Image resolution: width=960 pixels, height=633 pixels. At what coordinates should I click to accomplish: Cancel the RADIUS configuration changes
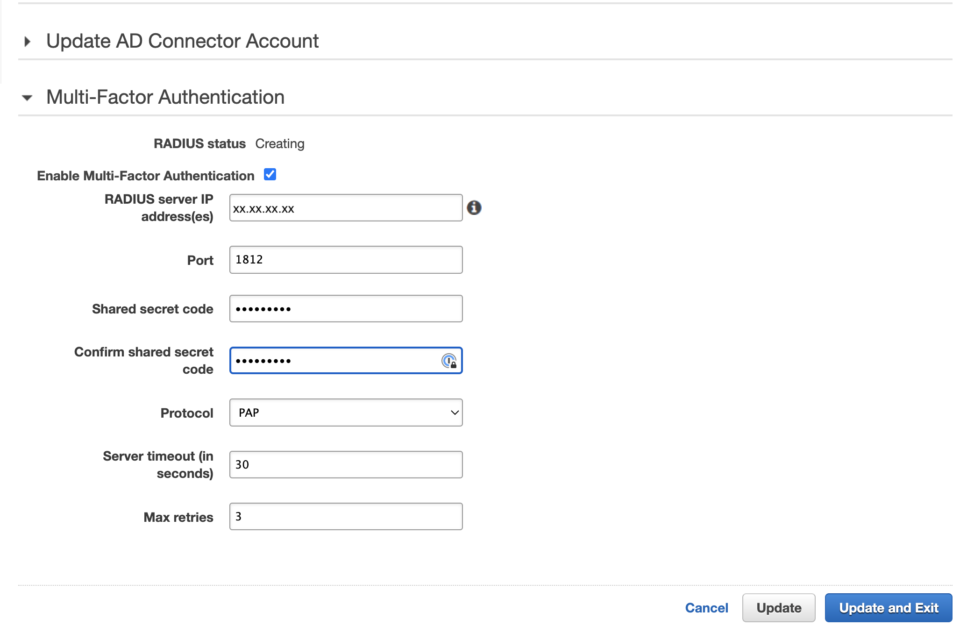tap(706, 607)
